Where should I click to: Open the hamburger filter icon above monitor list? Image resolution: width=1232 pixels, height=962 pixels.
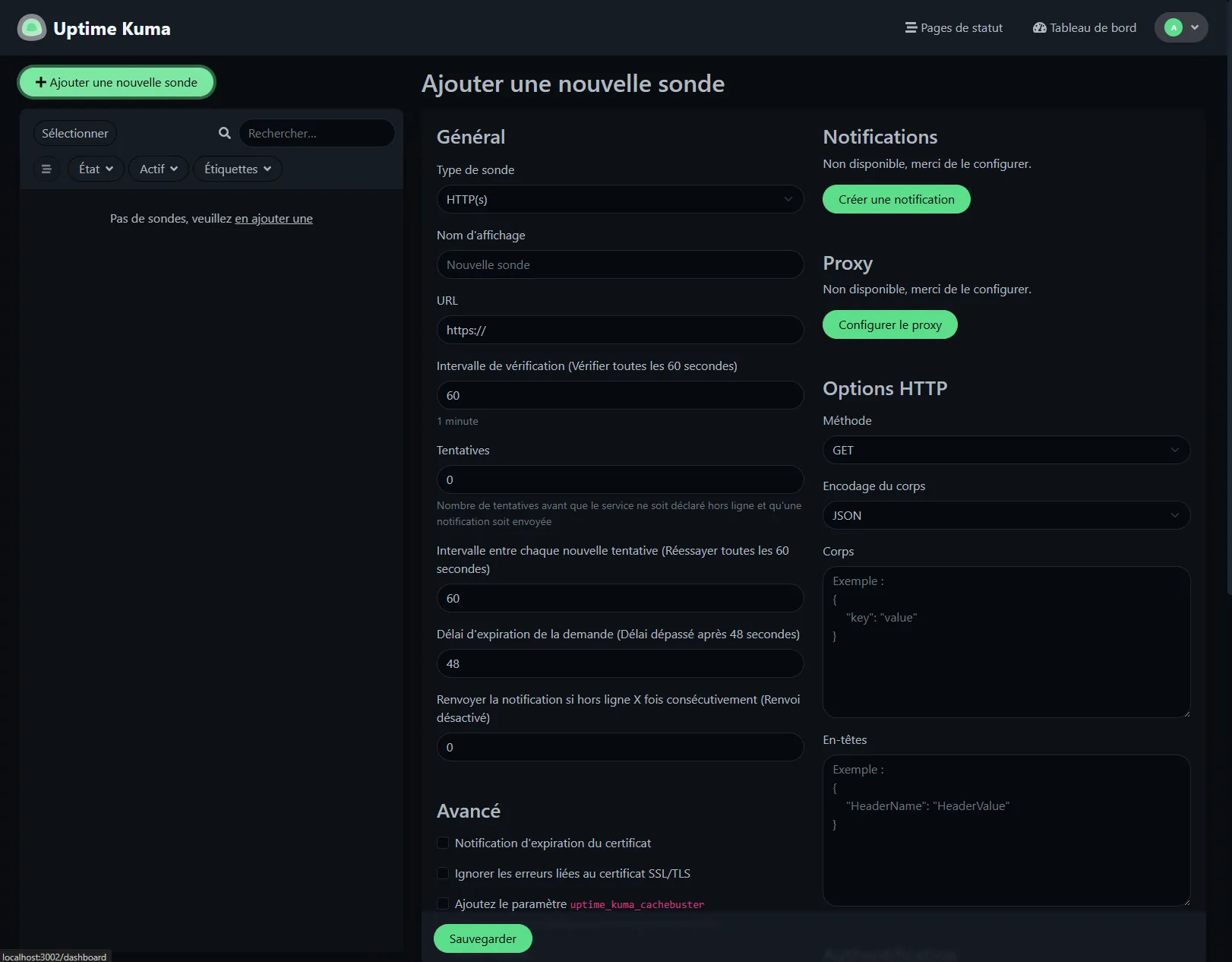coord(46,169)
